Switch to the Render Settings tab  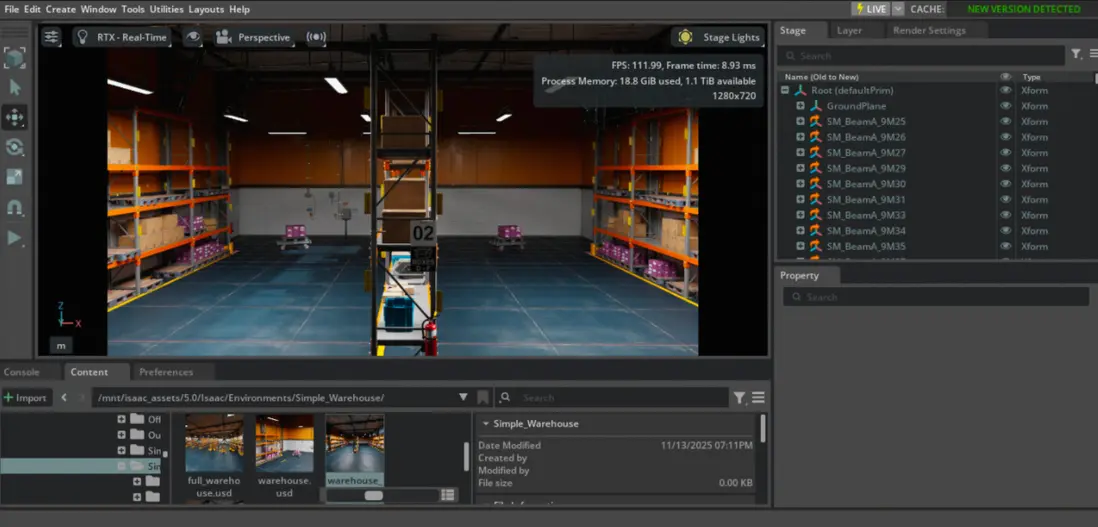click(928, 30)
